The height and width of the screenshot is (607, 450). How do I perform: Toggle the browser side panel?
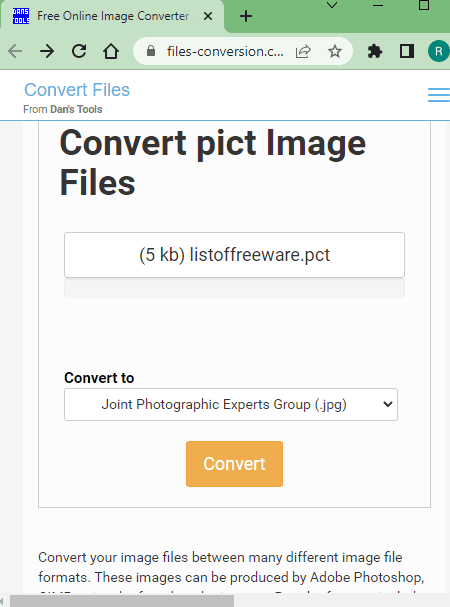[407, 51]
